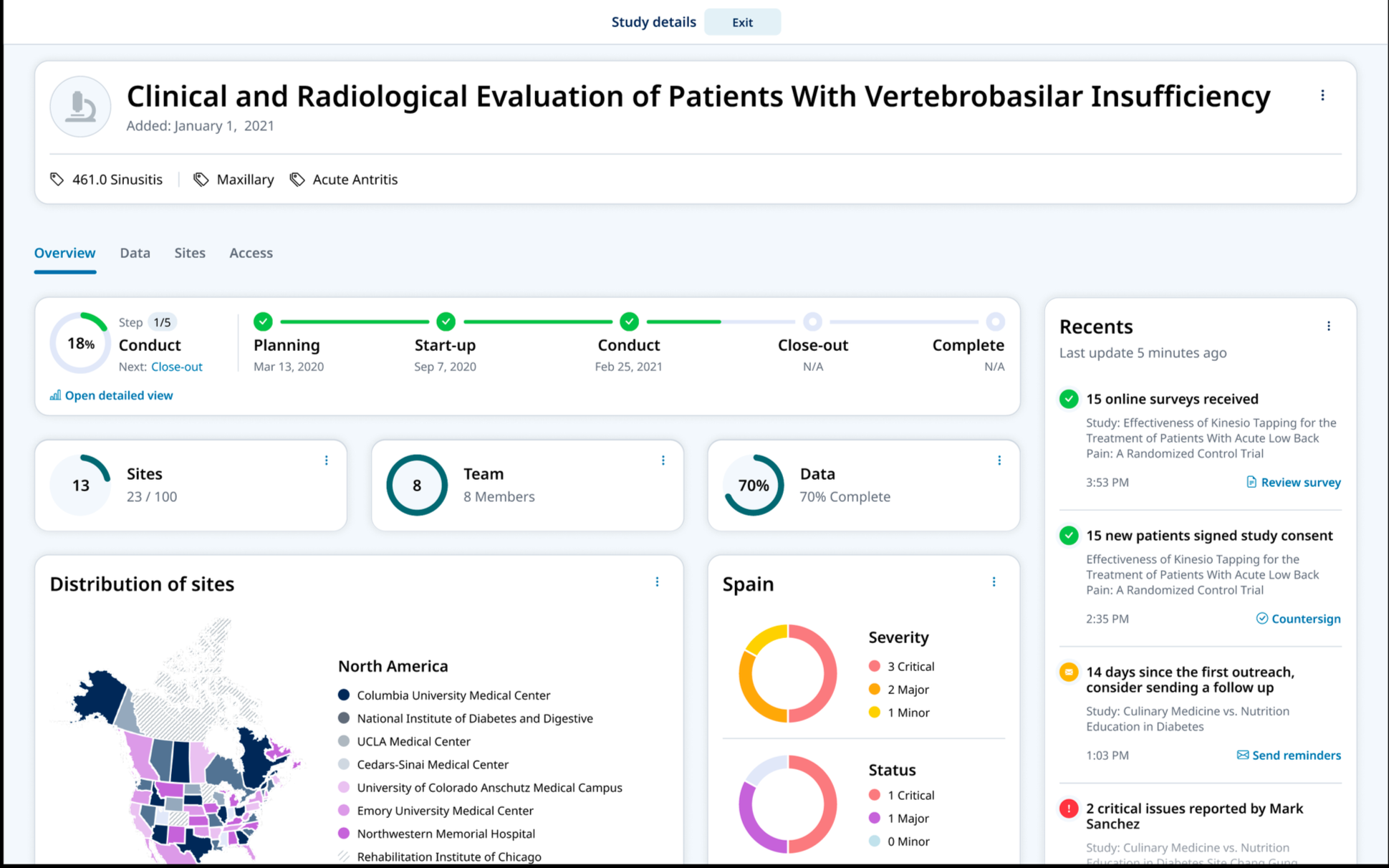The image size is (1389, 868).
Task: Click the 70% Data progress ring
Action: click(x=752, y=485)
